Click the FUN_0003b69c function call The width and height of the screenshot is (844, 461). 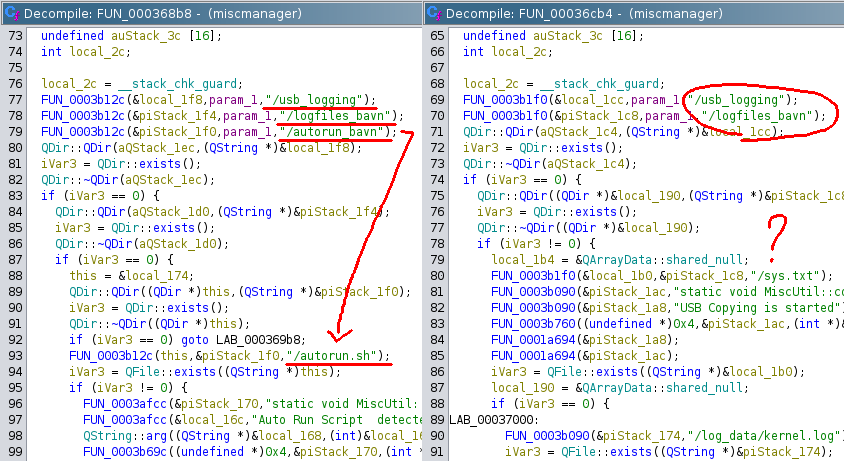(124, 452)
